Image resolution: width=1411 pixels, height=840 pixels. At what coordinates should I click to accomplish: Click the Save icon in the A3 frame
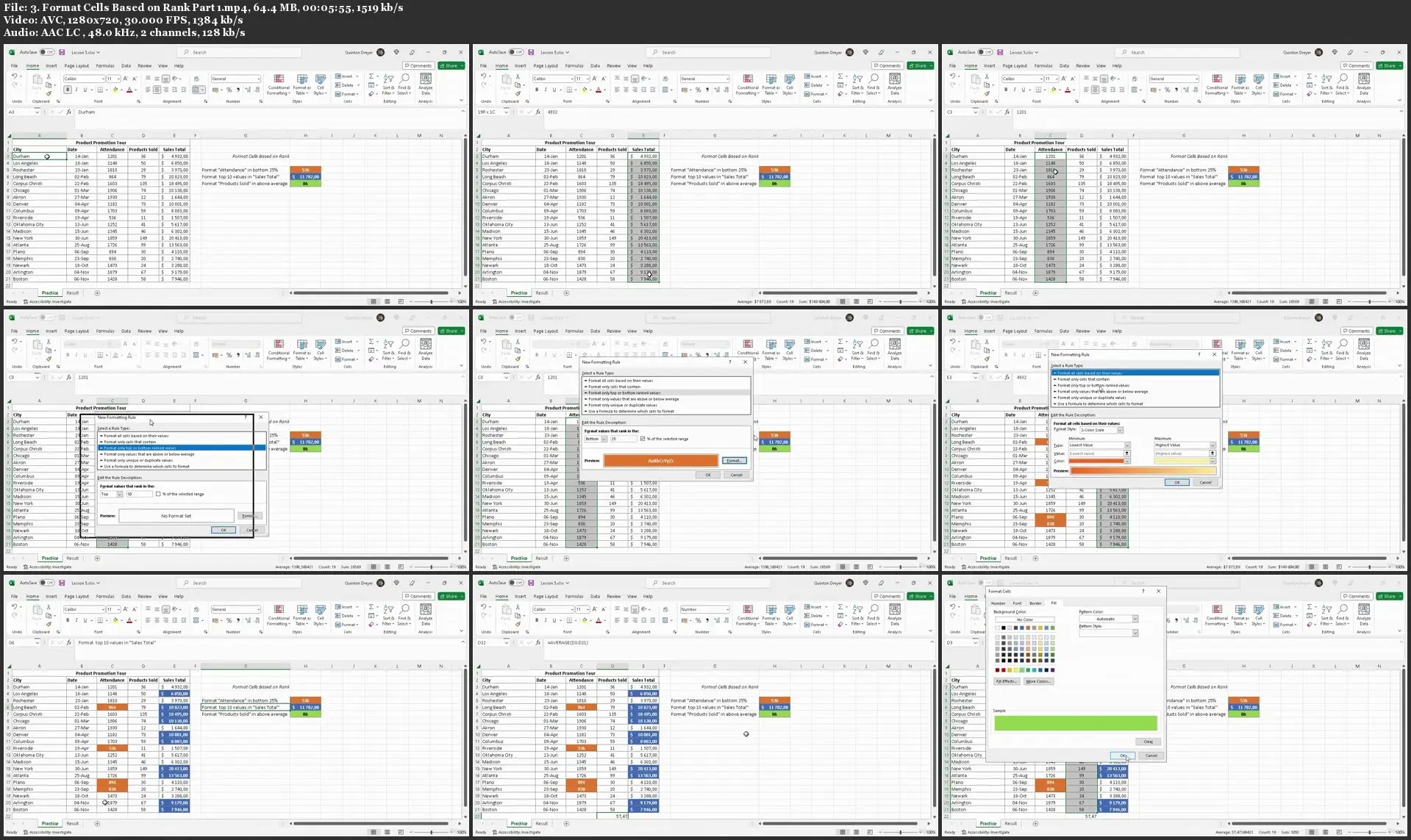pos(62,52)
